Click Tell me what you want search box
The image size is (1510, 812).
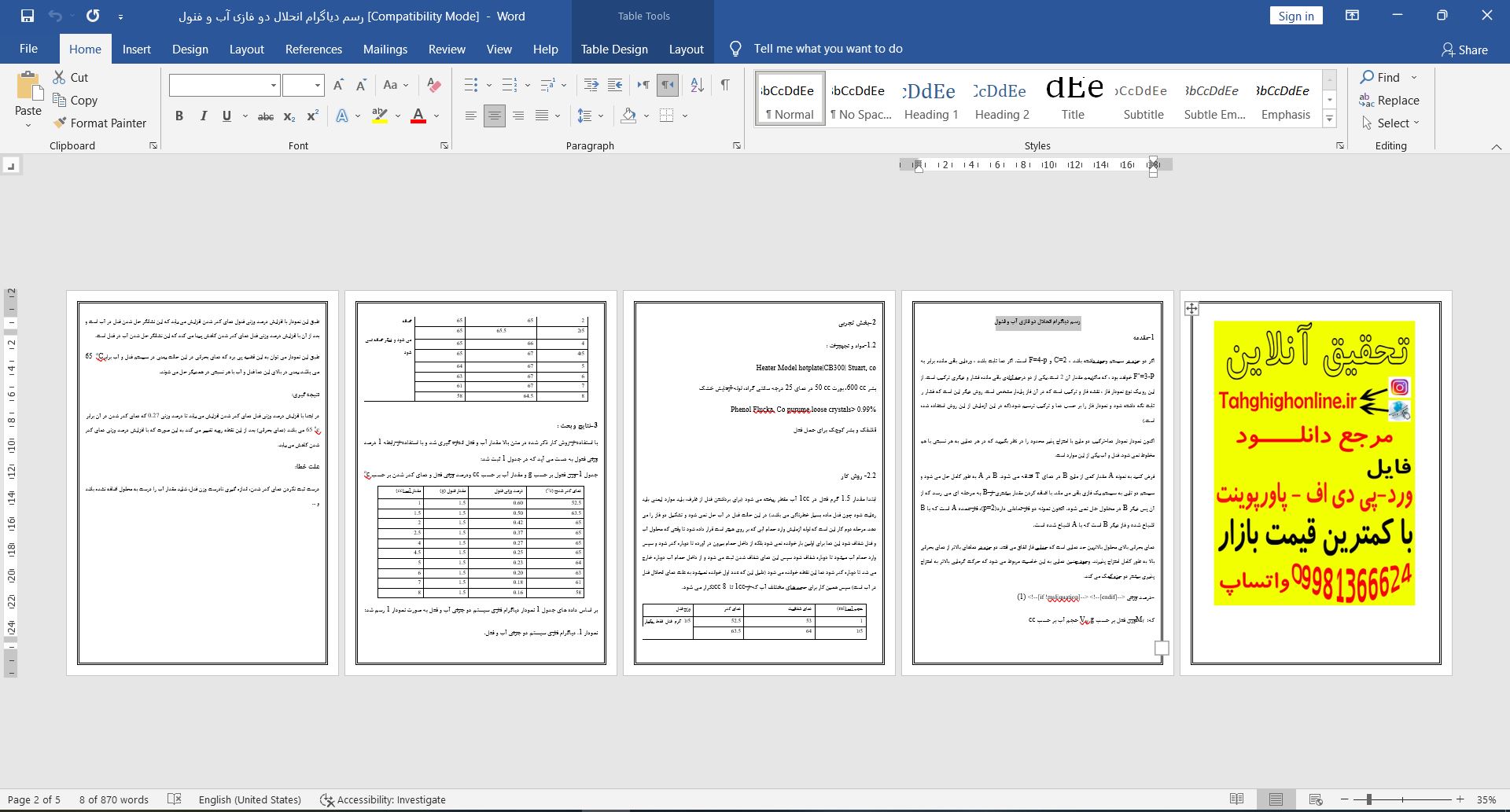pos(827,49)
